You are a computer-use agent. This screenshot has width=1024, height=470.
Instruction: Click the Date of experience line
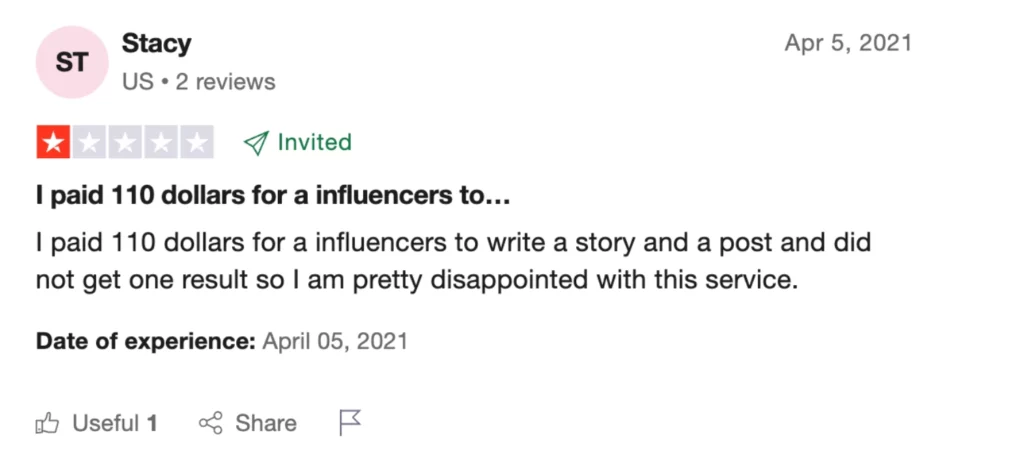pos(221,341)
